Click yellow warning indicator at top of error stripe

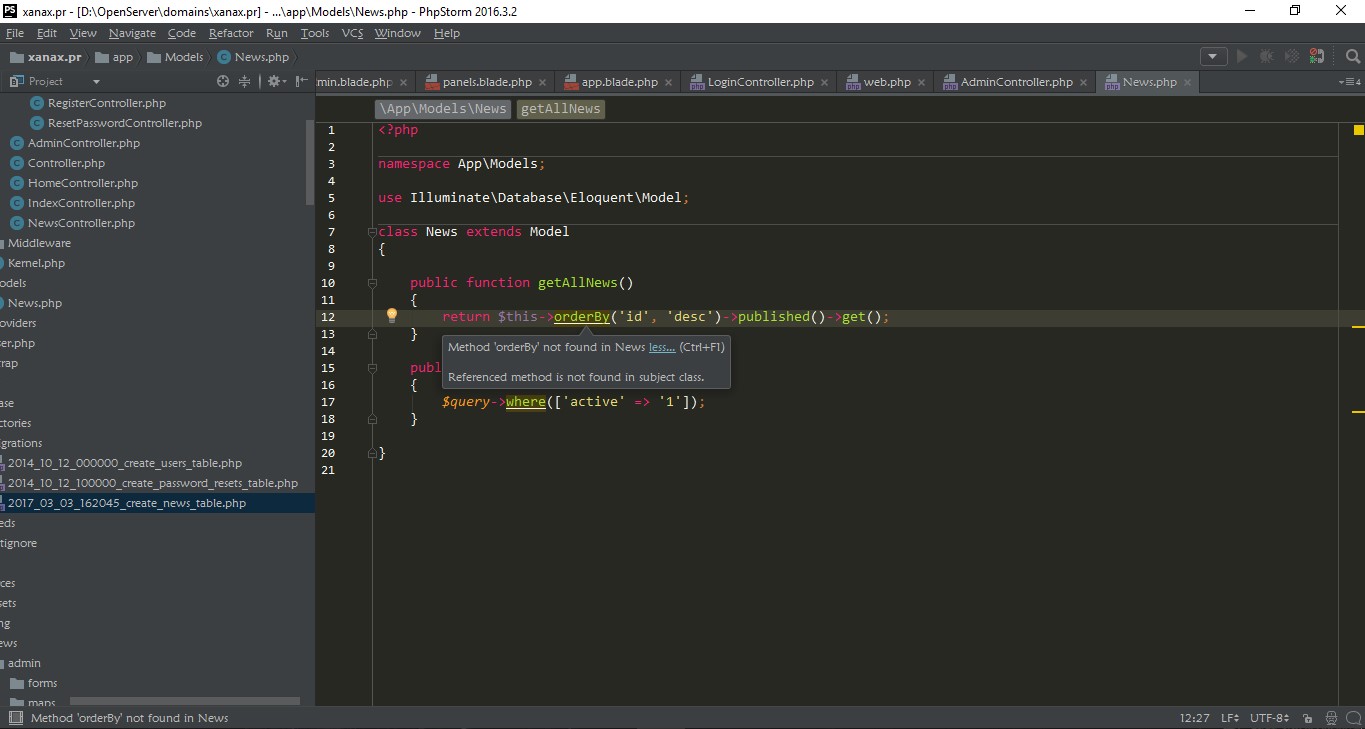[1359, 130]
